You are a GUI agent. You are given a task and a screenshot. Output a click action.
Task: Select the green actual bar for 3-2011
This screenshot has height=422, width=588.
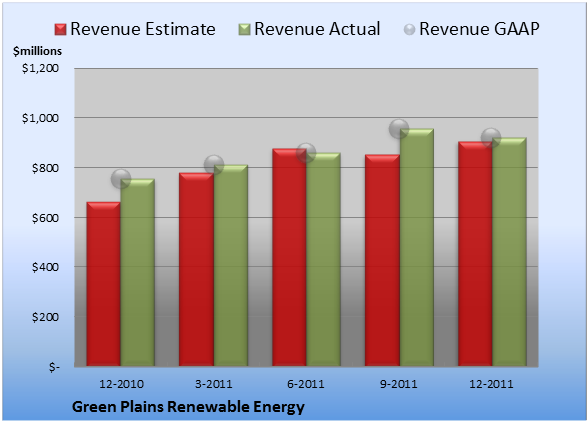231,265
